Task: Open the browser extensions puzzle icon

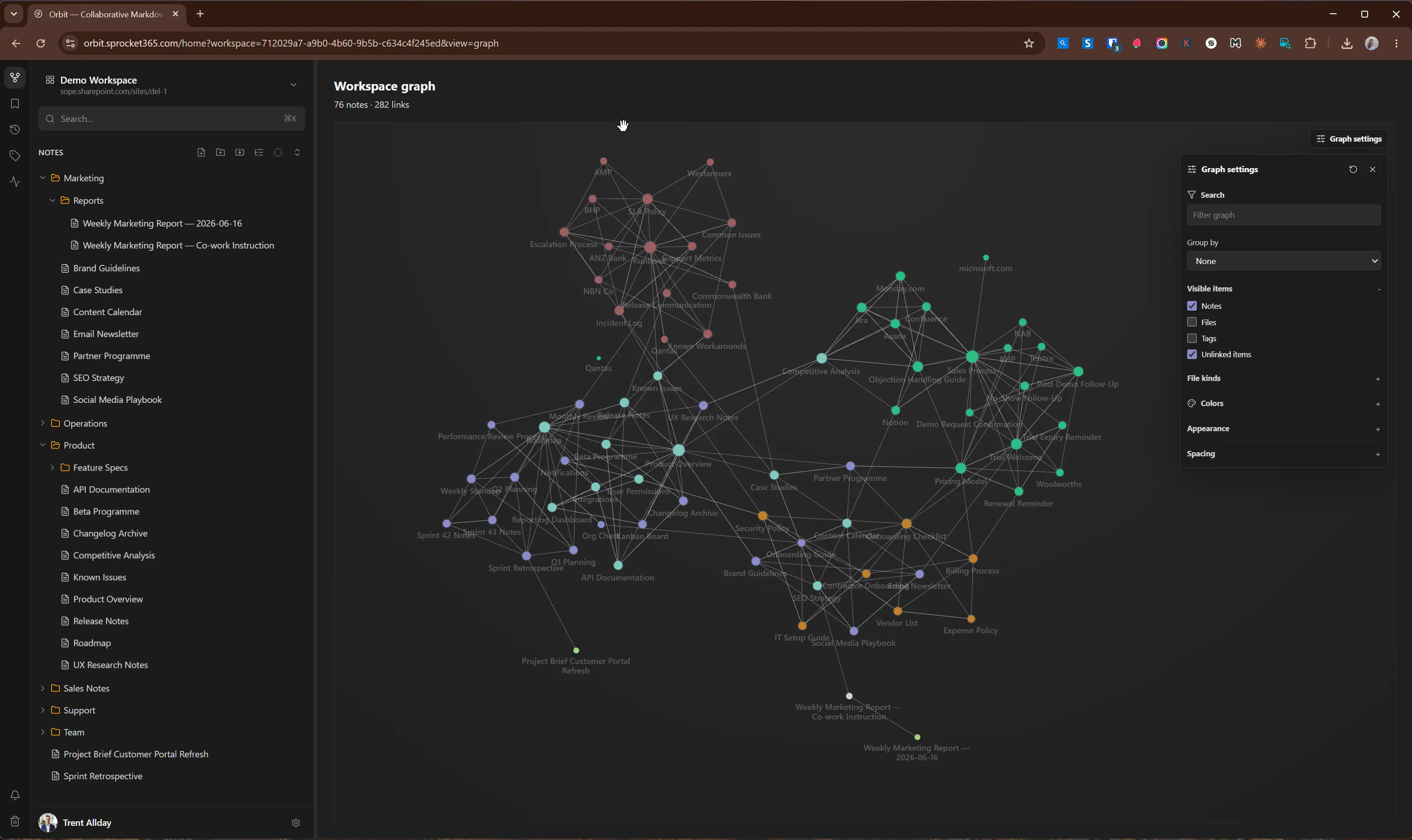Action: click(x=1310, y=43)
